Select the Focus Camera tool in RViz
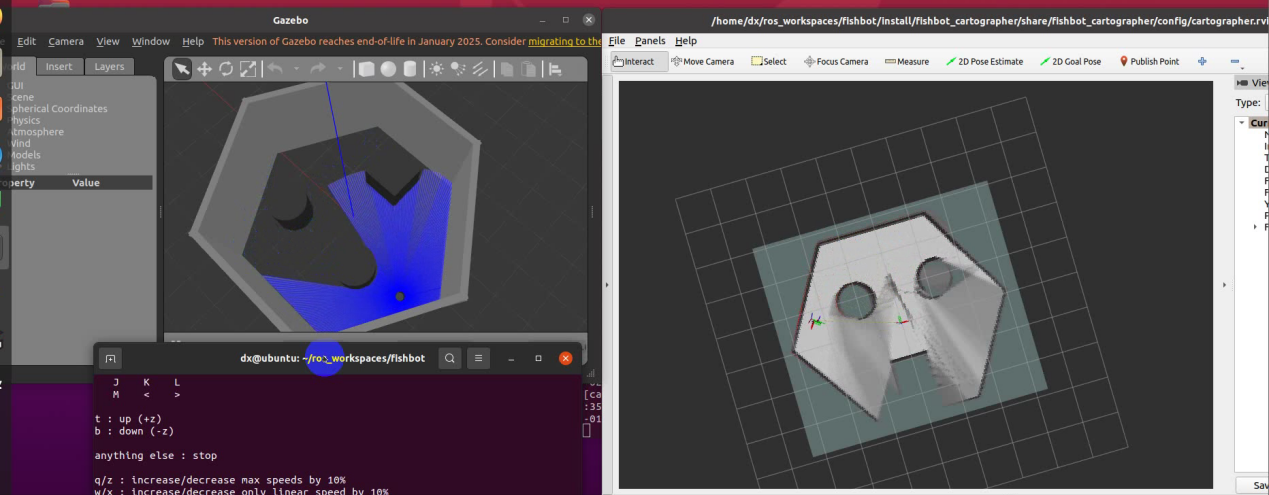 836,61
